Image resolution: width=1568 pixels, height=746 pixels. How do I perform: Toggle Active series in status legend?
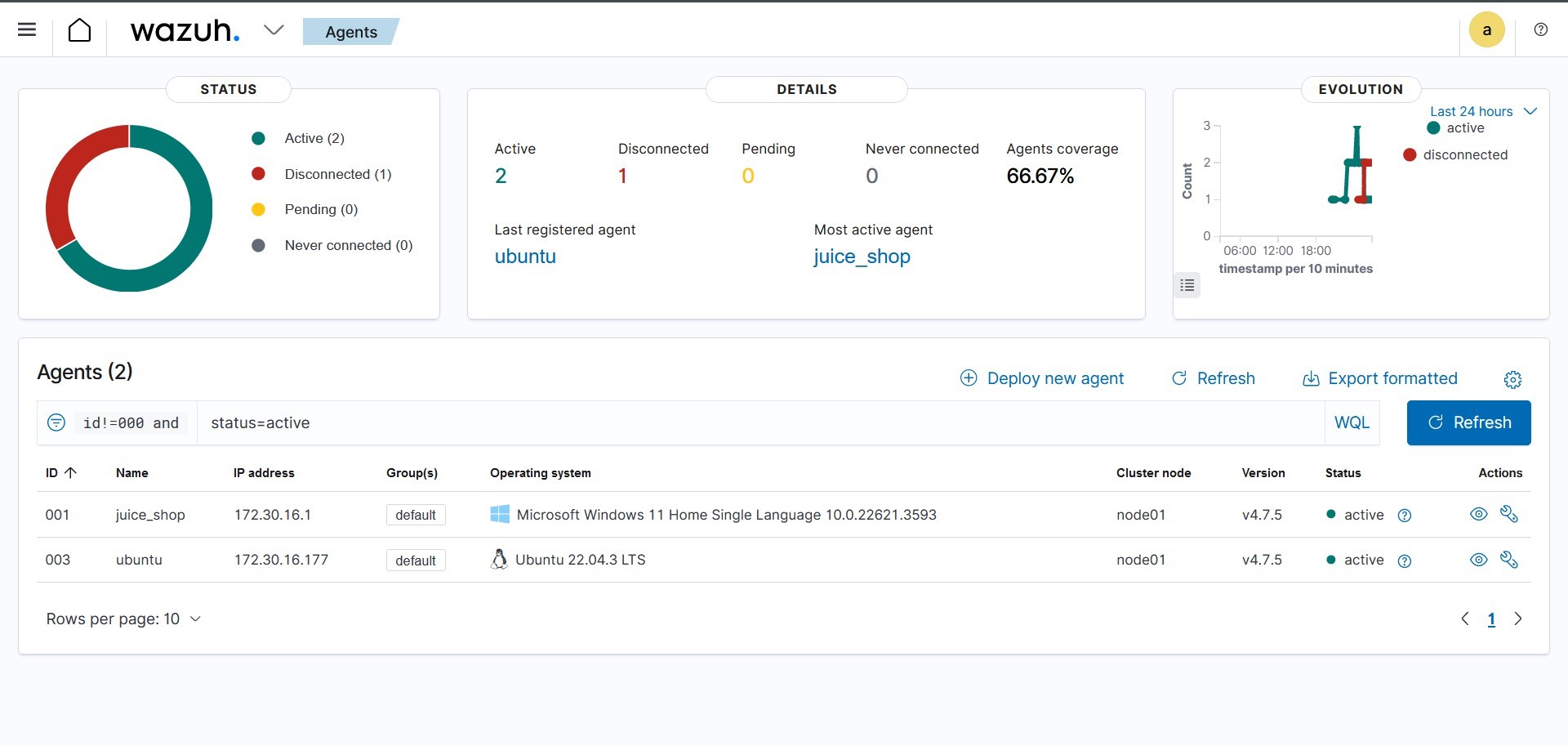pyautogui.click(x=314, y=138)
